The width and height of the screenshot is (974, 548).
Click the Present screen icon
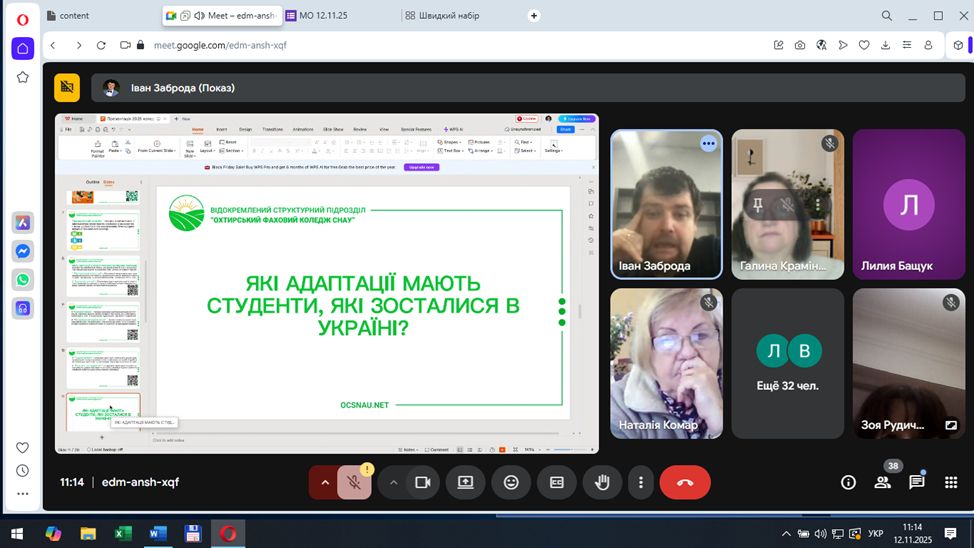pyautogui.click(x=465, y=482)
